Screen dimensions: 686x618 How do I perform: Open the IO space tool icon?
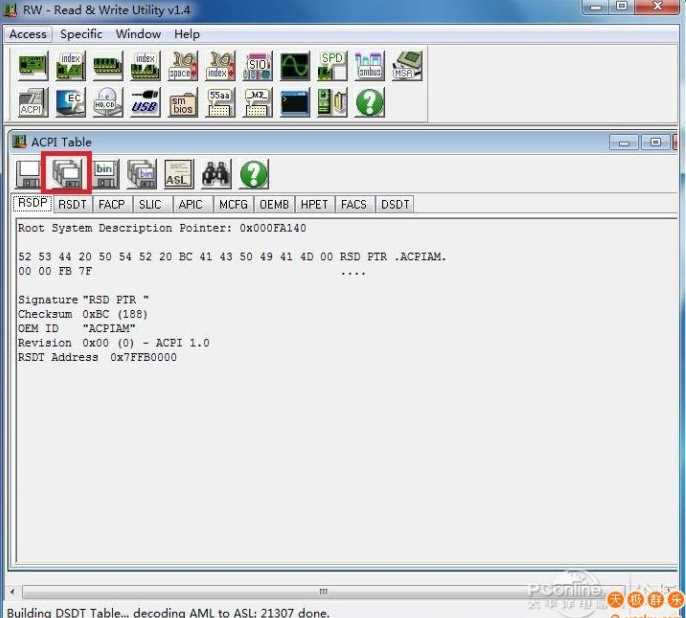182,66
